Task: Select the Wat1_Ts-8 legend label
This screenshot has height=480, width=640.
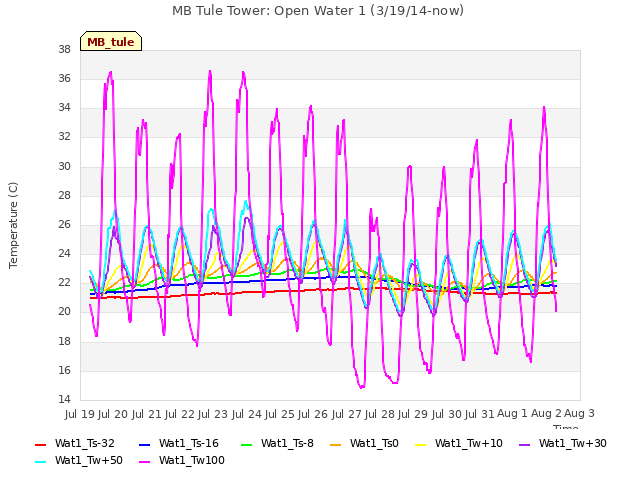Action: pos(287,443)
